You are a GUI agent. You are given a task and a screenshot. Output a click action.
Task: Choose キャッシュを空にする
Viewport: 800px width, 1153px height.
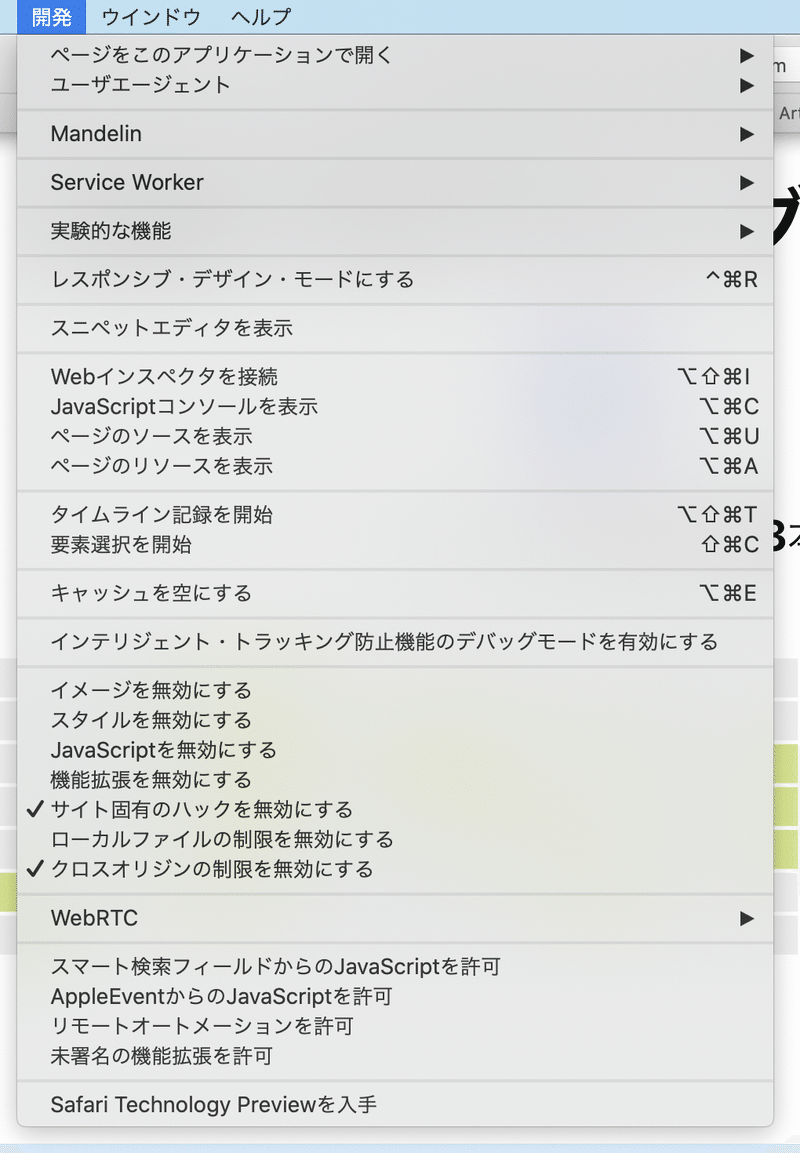395,593
